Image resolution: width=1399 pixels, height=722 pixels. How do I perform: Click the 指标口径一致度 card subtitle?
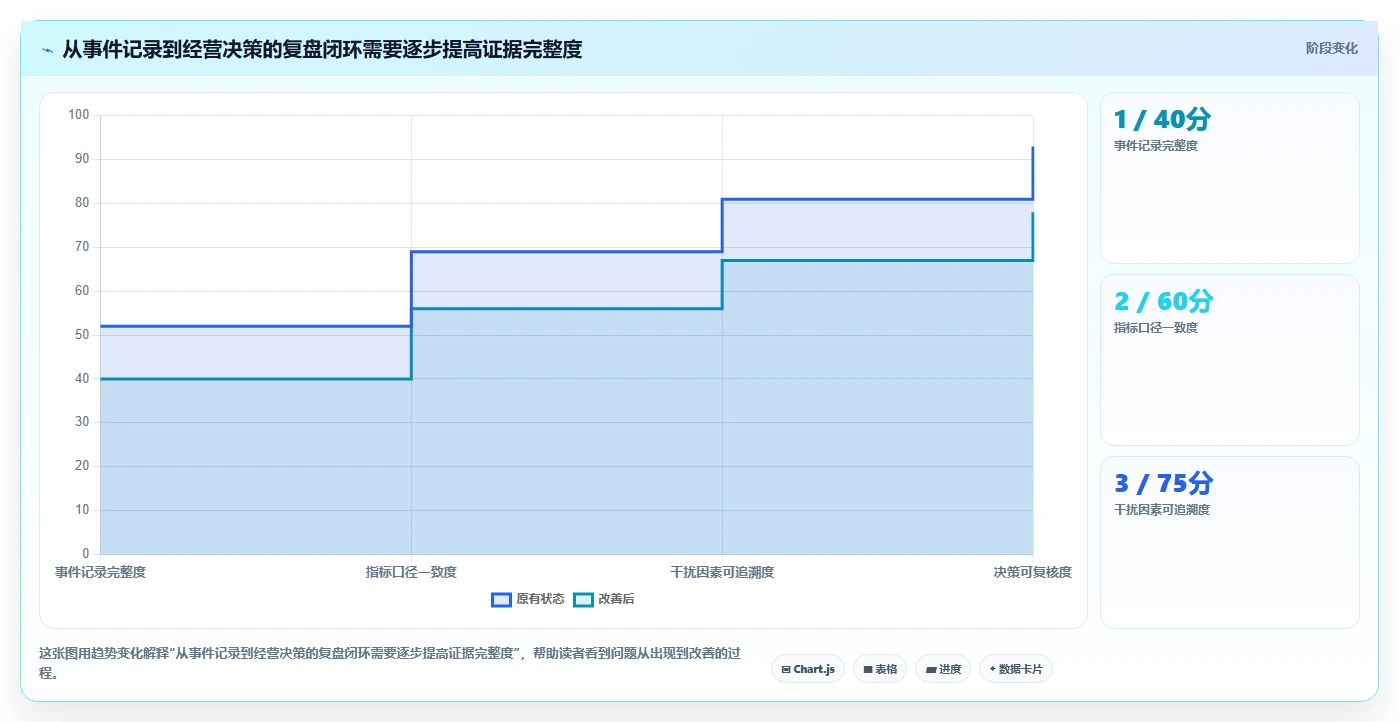[x=1156, y=328]
